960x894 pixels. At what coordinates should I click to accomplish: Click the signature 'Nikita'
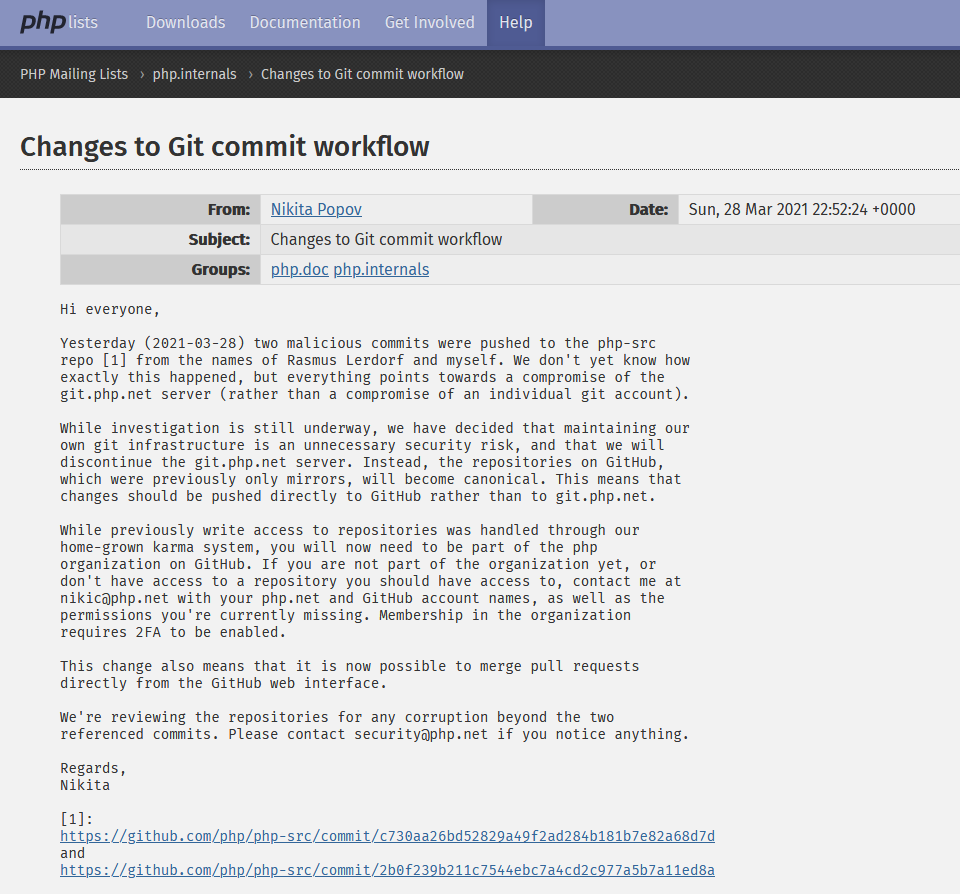85,786
